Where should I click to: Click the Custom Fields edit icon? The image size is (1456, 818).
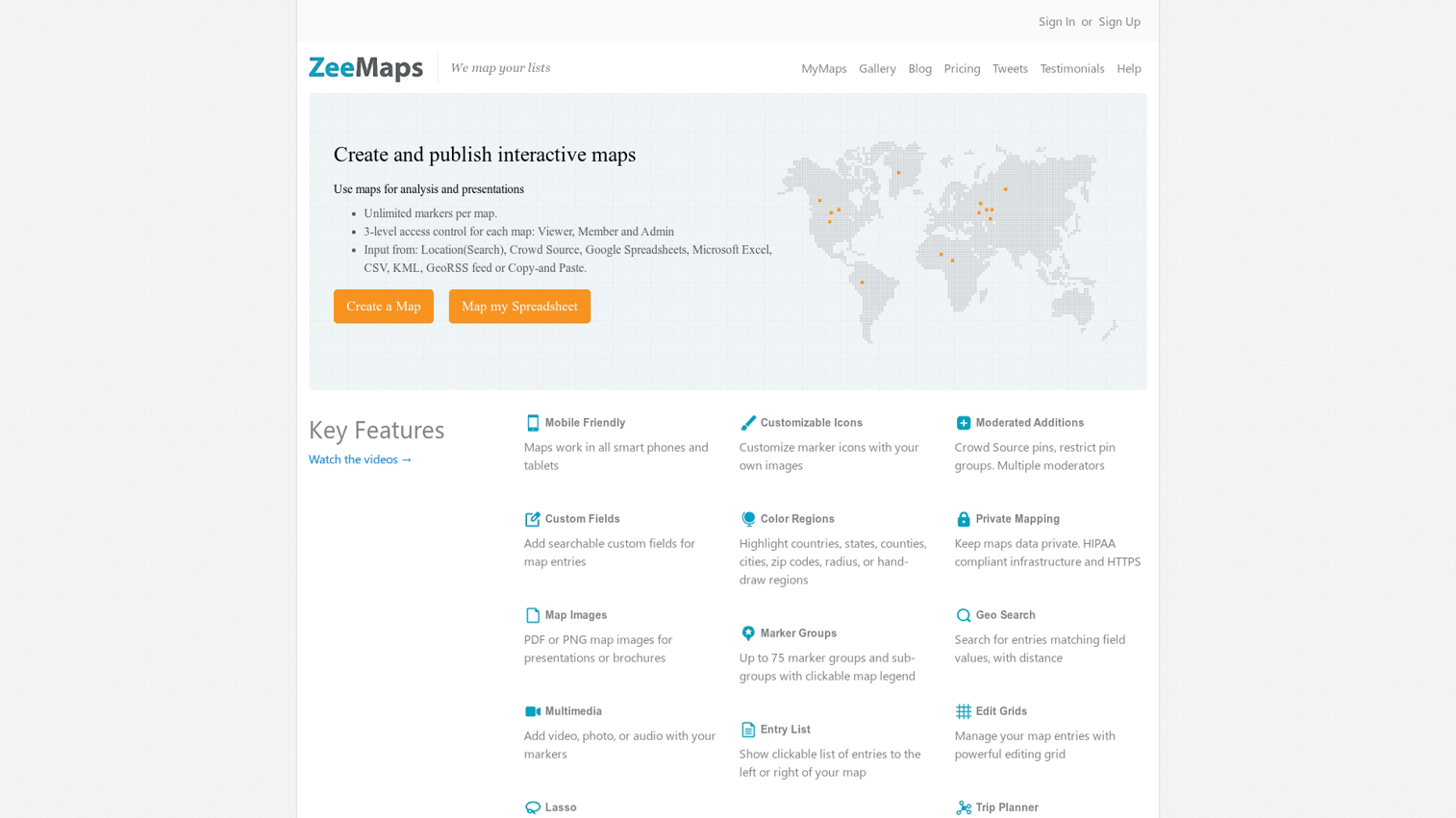coord(533,519)
